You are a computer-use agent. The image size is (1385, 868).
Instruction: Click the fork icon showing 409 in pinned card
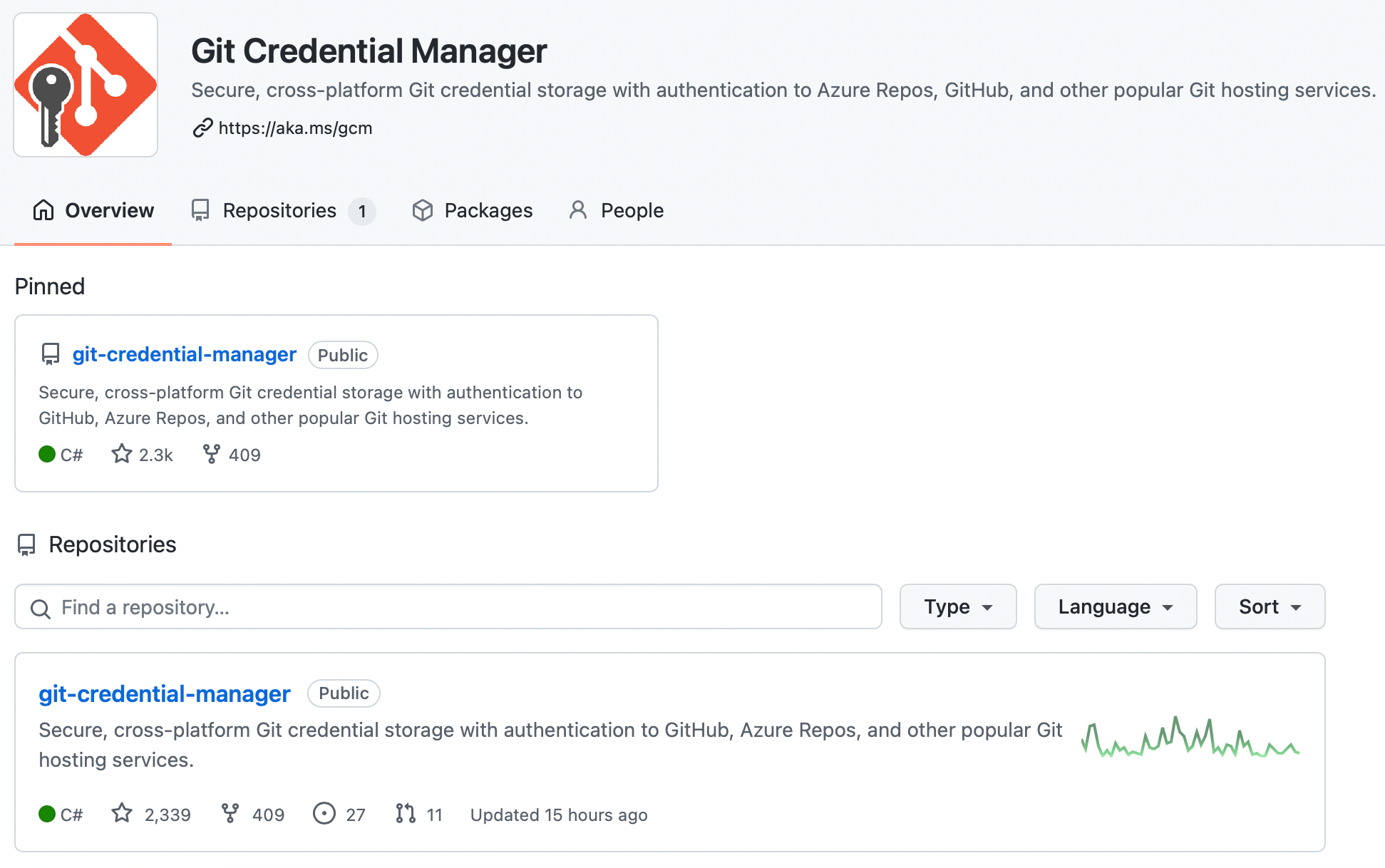(x=211, y=454)
